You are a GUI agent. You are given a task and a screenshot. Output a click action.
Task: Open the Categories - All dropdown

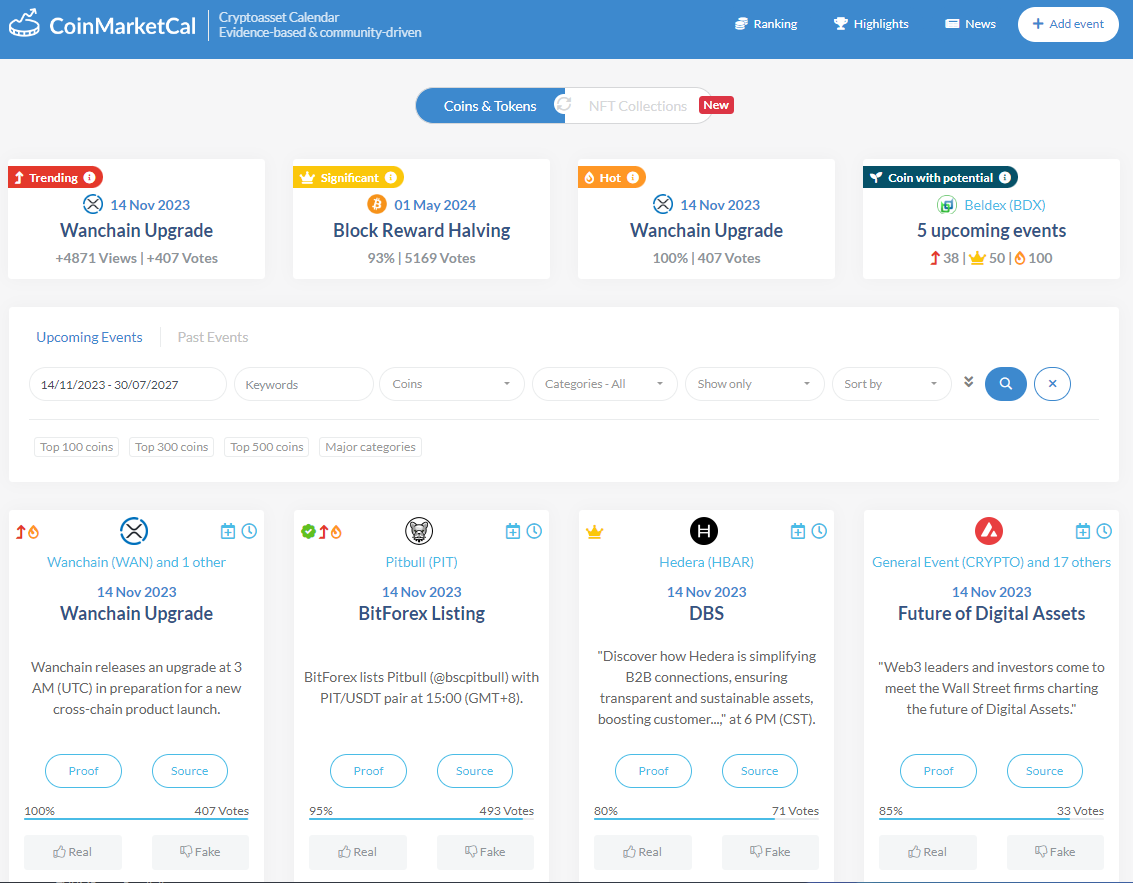pos(604,384)
